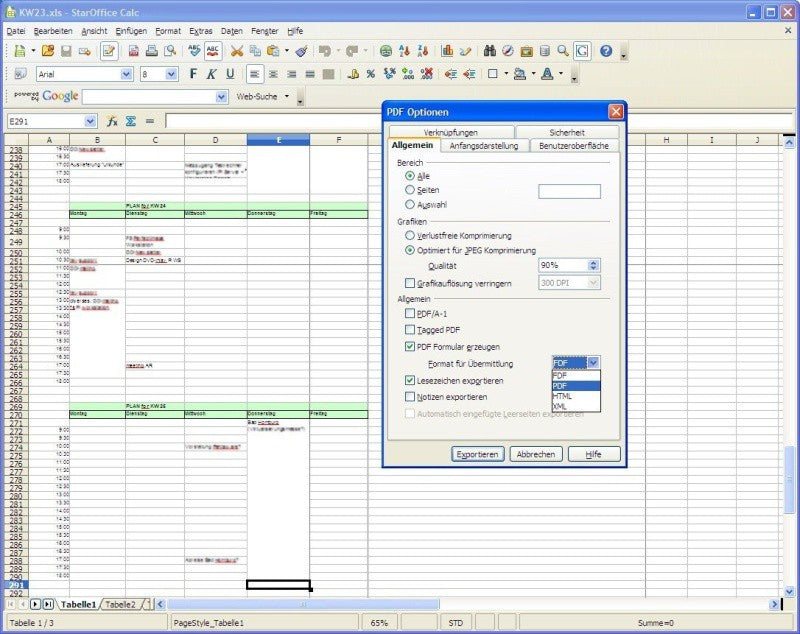Image resolution: width=800 pixels, height=634 pixels.
Task: Click the Sum sigma icon
Action: 131,121
